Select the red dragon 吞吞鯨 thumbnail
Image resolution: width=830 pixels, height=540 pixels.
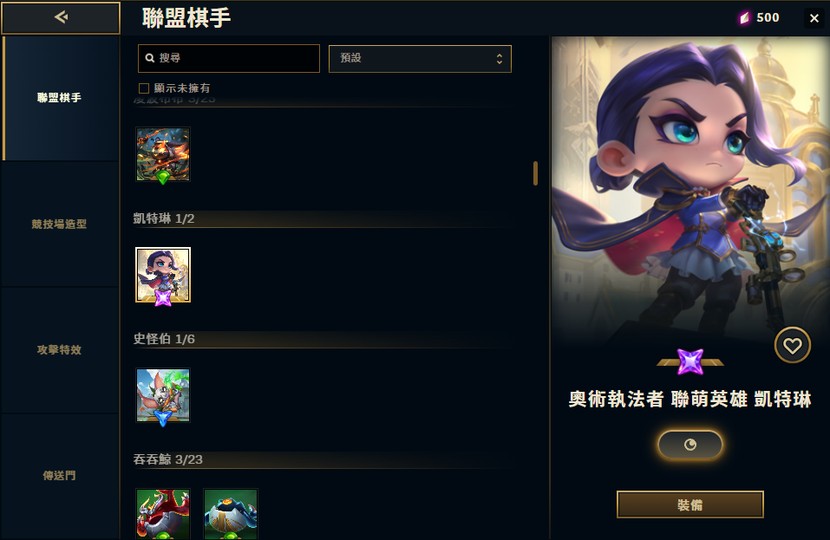163,514
